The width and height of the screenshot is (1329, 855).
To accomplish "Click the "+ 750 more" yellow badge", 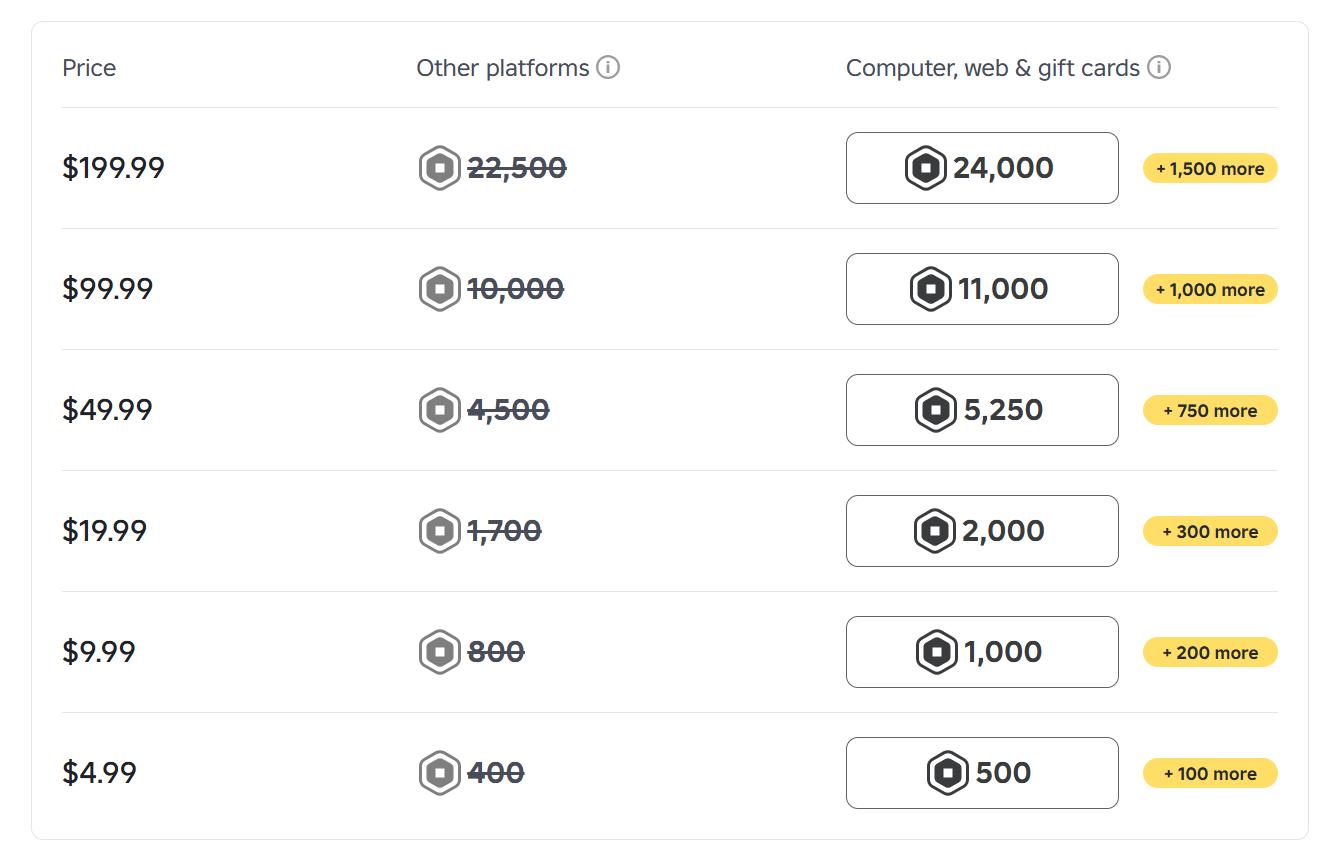I will pos(1210,411).
